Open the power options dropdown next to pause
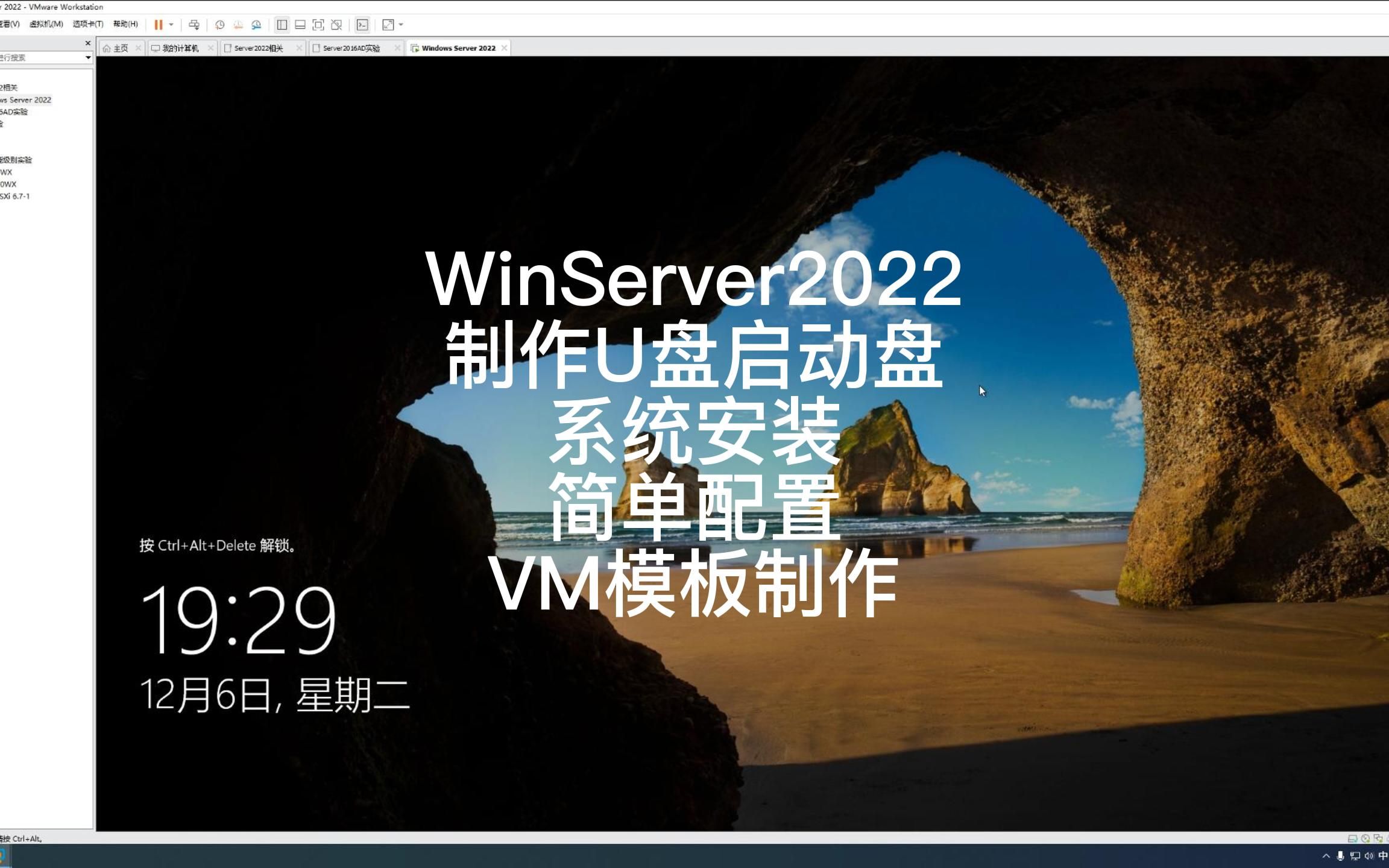This screenshot has height=868, width=1389. (171, 25)
